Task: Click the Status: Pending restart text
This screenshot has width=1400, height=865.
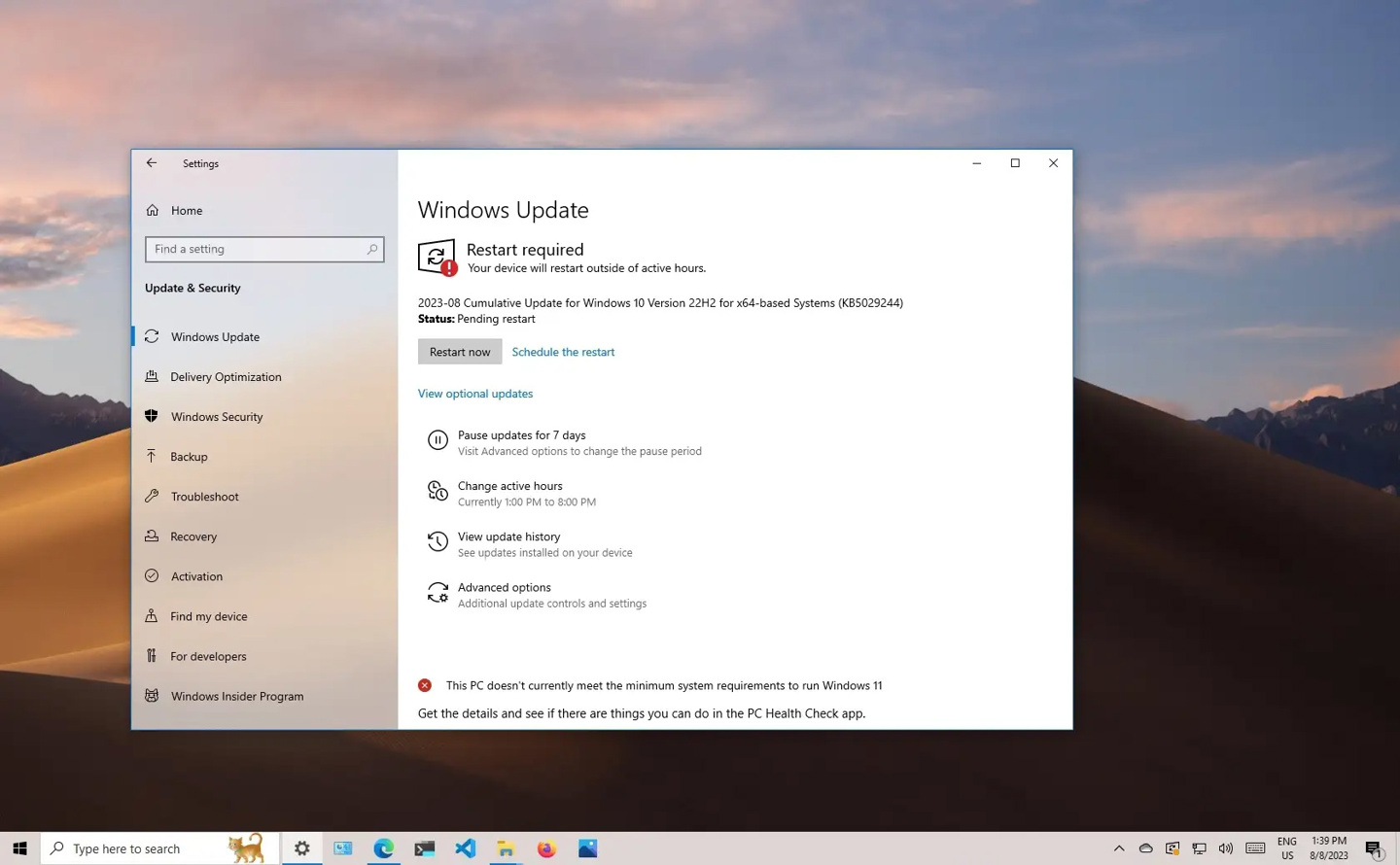Action: point(476,319)
